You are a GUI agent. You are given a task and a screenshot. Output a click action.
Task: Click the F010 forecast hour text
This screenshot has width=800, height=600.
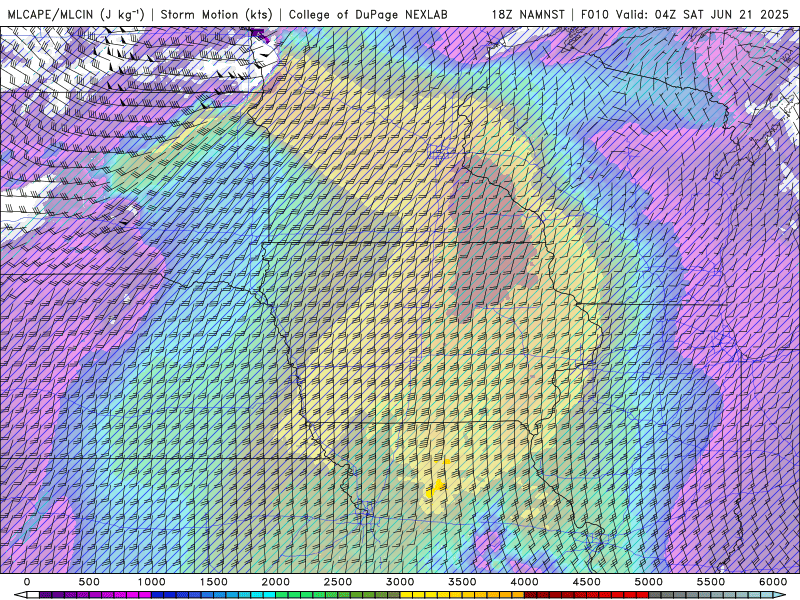point(595,14)
